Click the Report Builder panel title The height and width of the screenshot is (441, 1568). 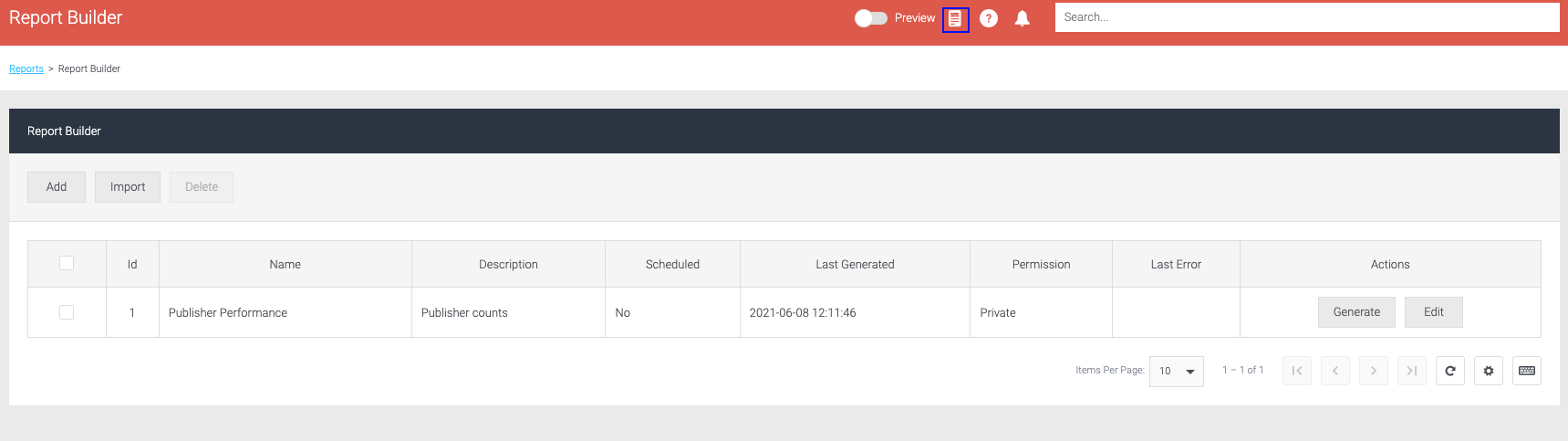point(64,131)
